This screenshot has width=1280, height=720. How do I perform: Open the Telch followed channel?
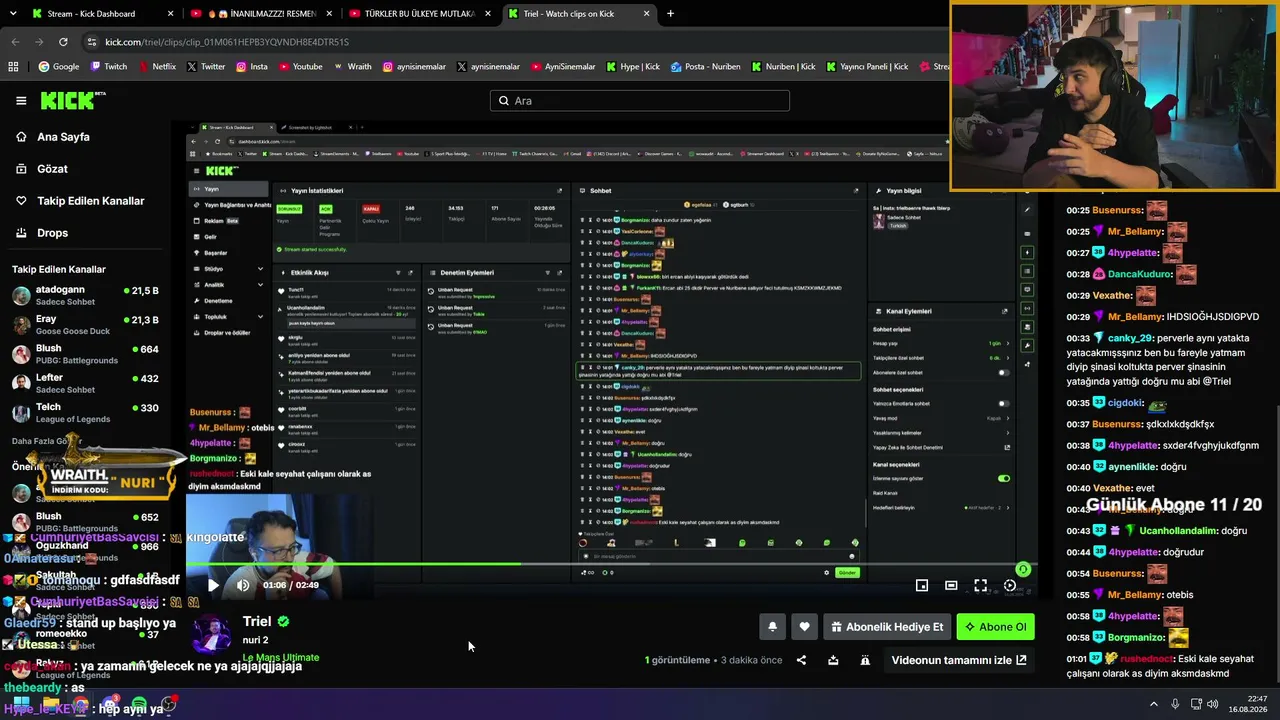[x=86, y=413]
